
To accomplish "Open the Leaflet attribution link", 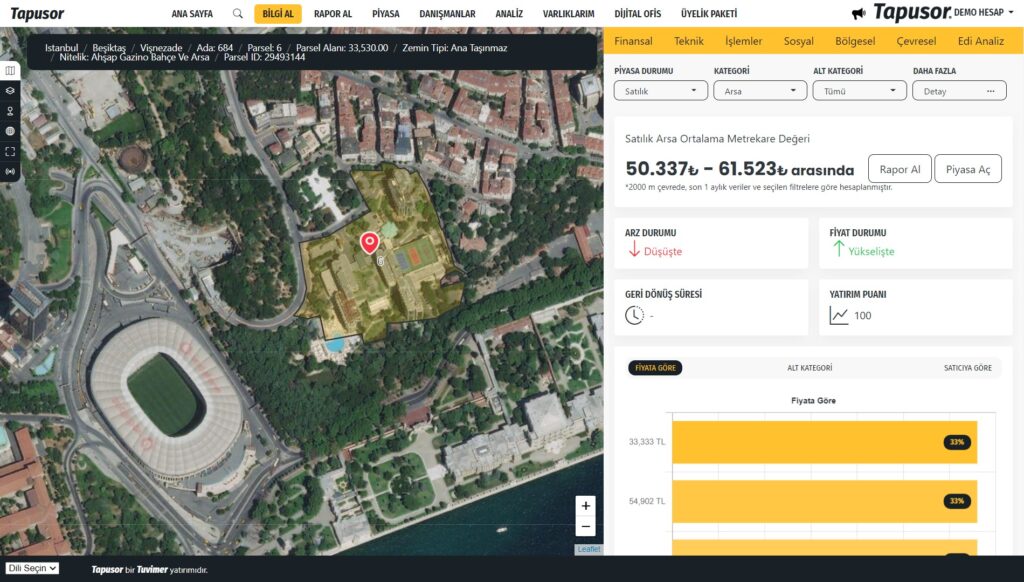I will 588,549.
